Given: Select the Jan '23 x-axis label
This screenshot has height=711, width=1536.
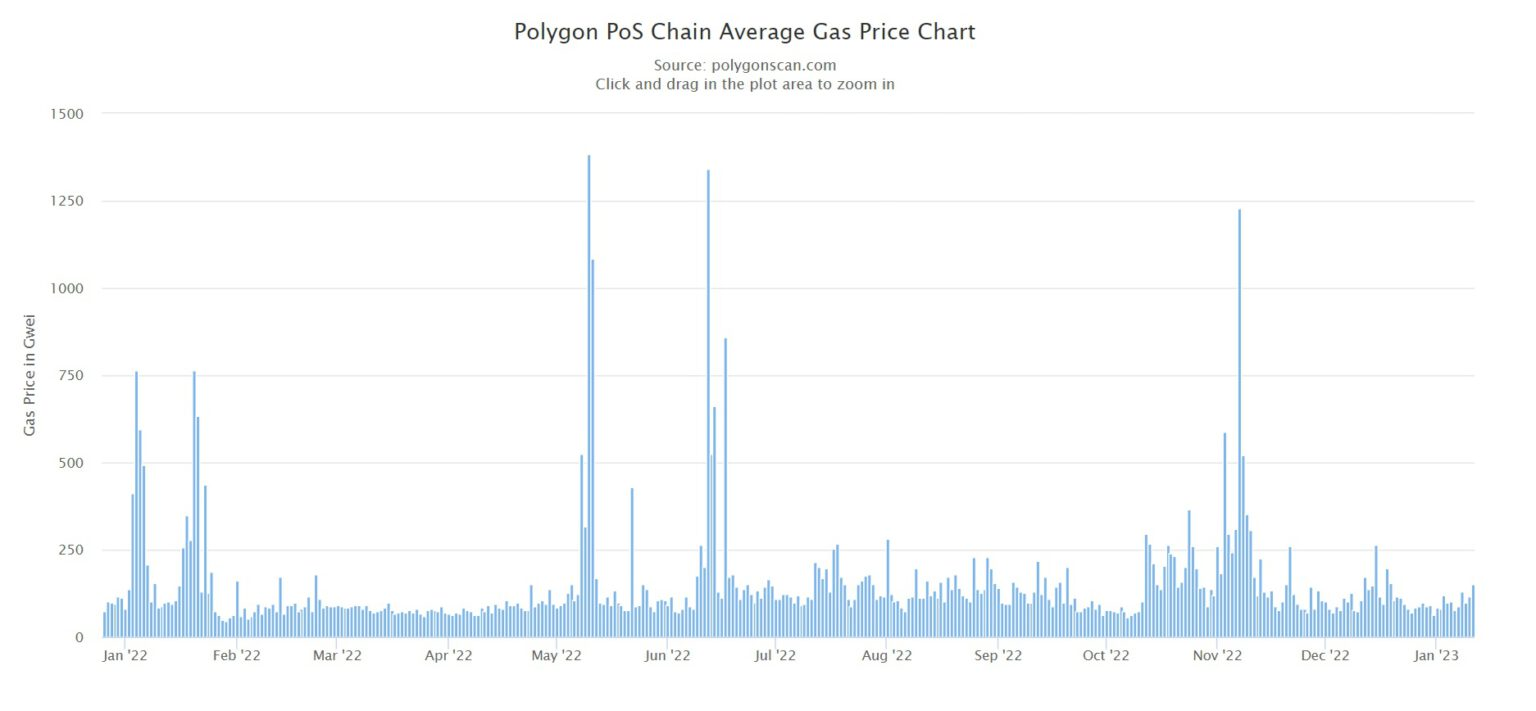Looking at the screenshot, I should click(x=1438, y=656).
